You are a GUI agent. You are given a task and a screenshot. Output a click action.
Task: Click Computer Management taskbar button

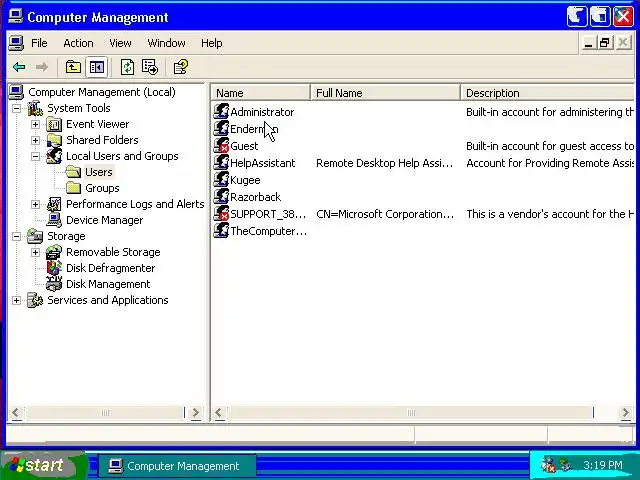pyautogui.click(x=178, y=466)
